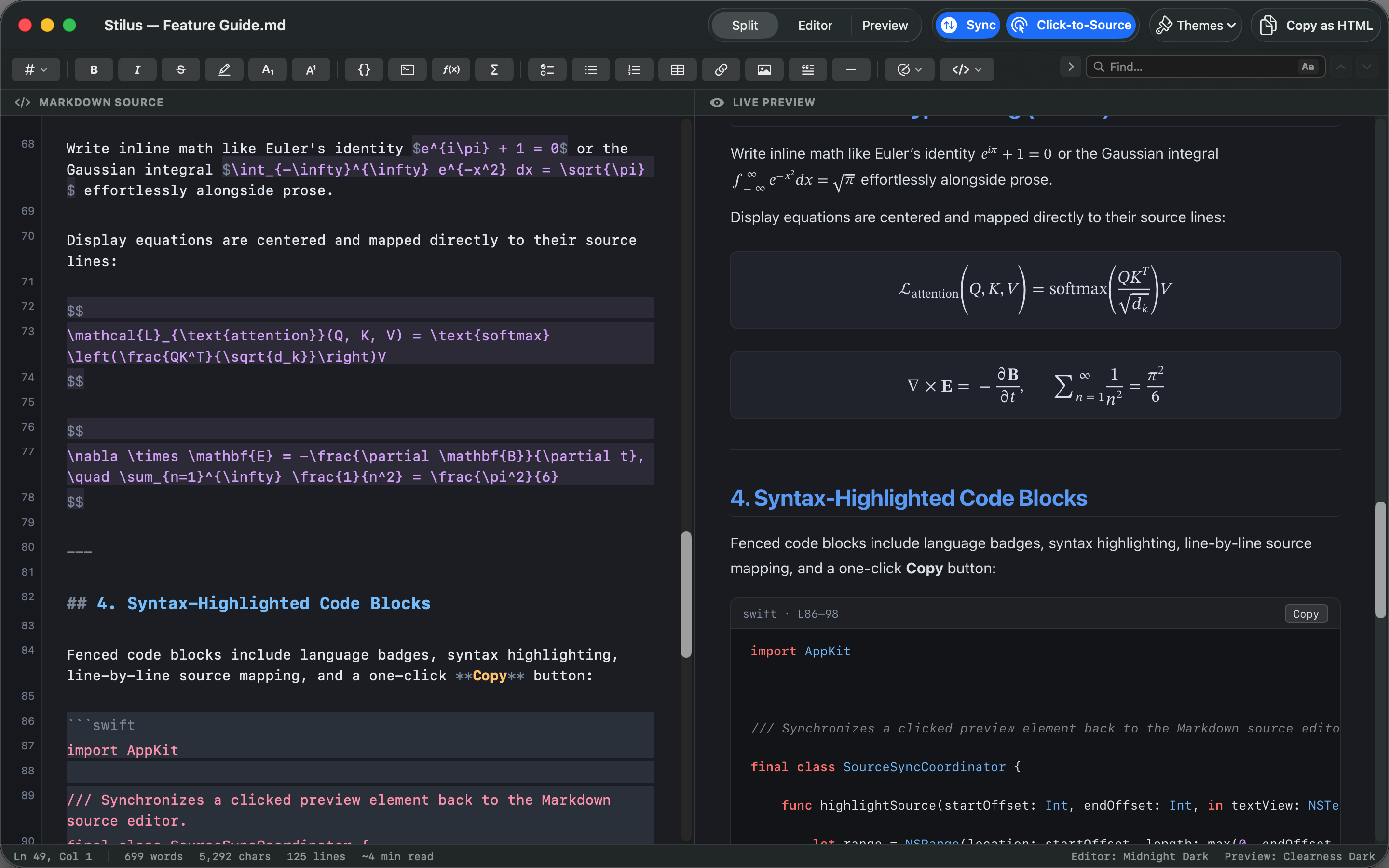Open the heading level dropdown

tap(36, 69)
